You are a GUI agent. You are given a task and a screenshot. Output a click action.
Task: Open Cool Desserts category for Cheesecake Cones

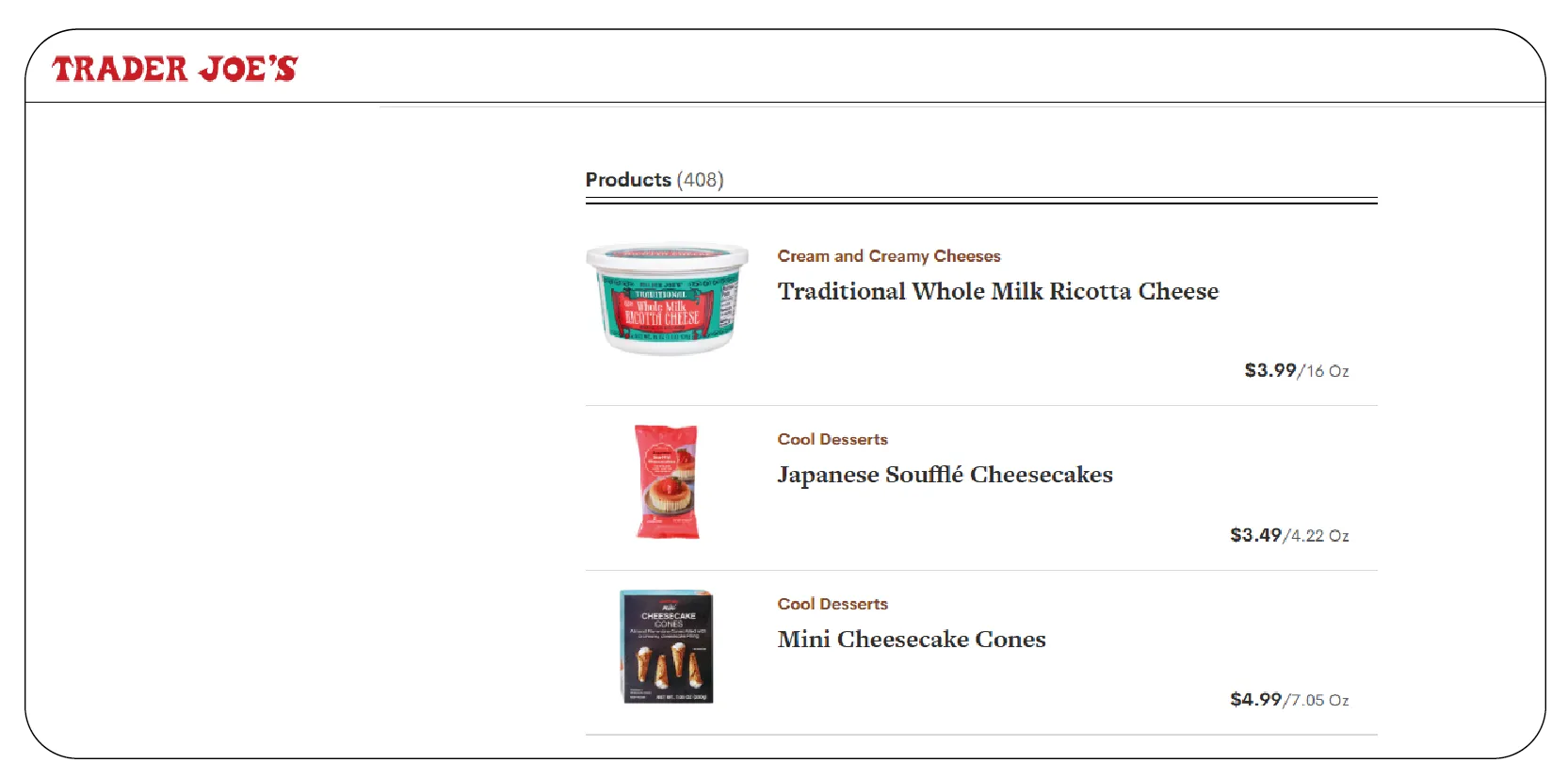[832, 604]
